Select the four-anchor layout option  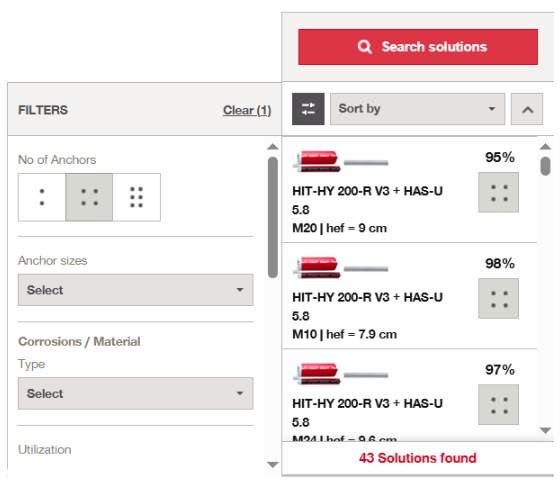(x=89, y=197)
